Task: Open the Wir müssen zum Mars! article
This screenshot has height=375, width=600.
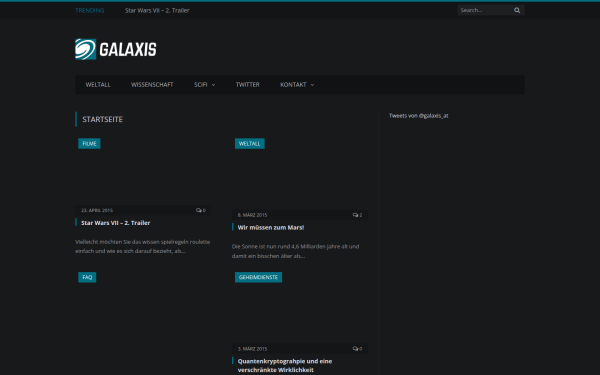Action: [x=271, y=227]
